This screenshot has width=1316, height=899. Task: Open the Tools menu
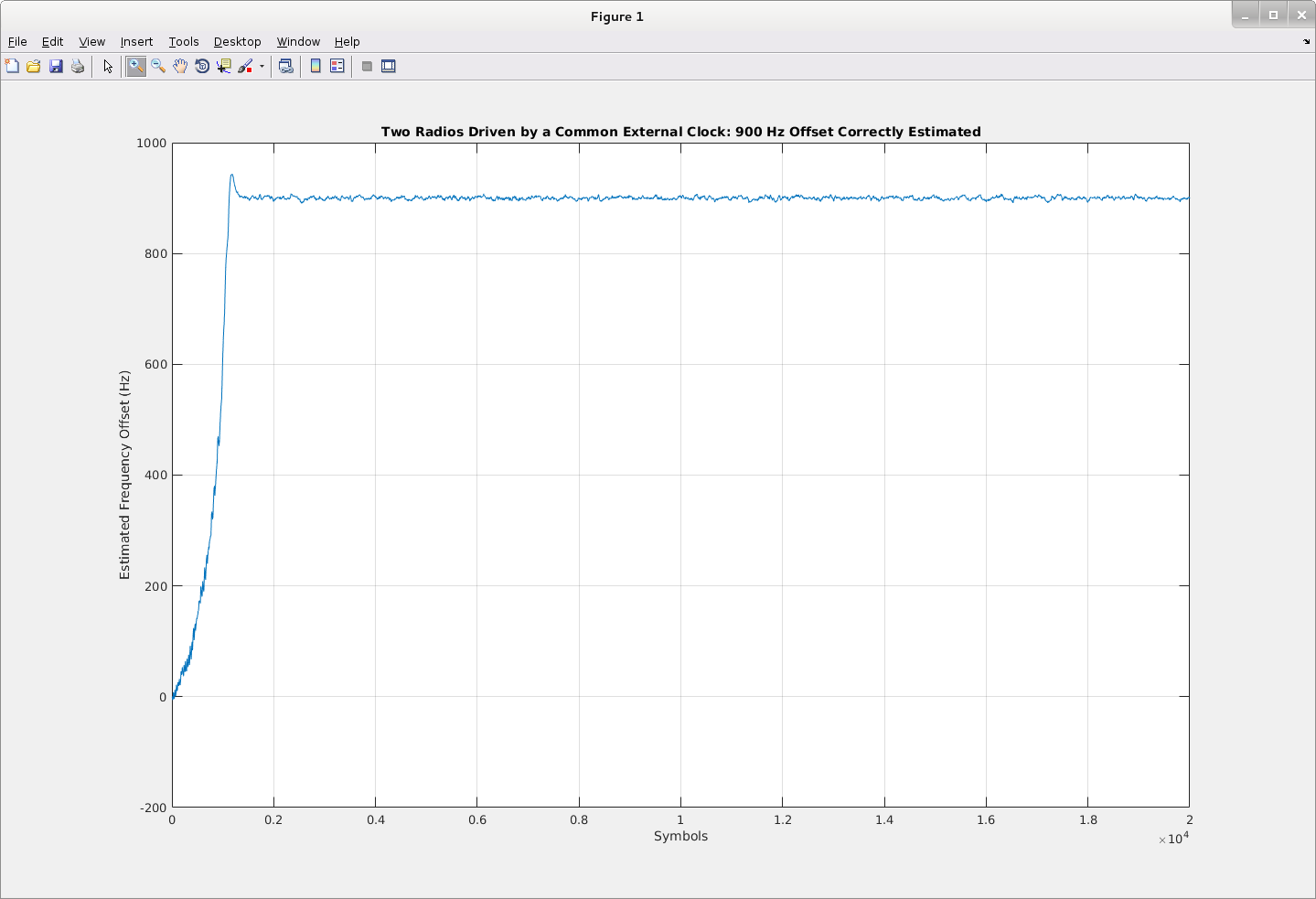click(183, 41)
